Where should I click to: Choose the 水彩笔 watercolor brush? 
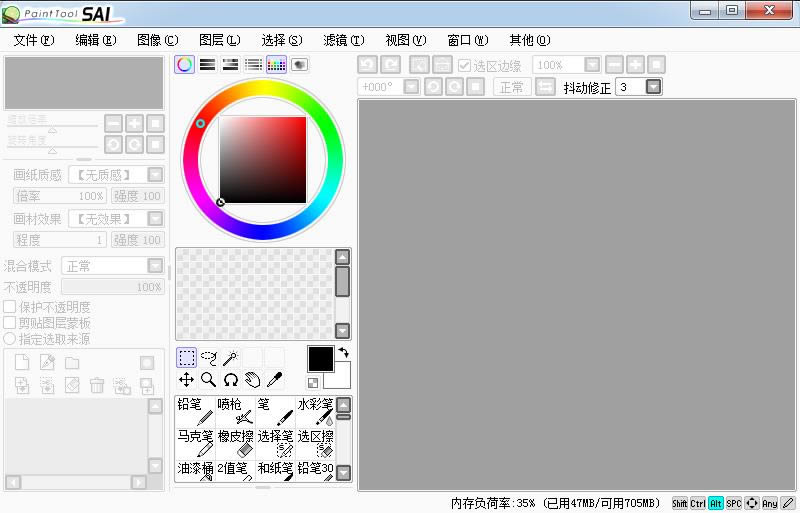pos(315,411)
